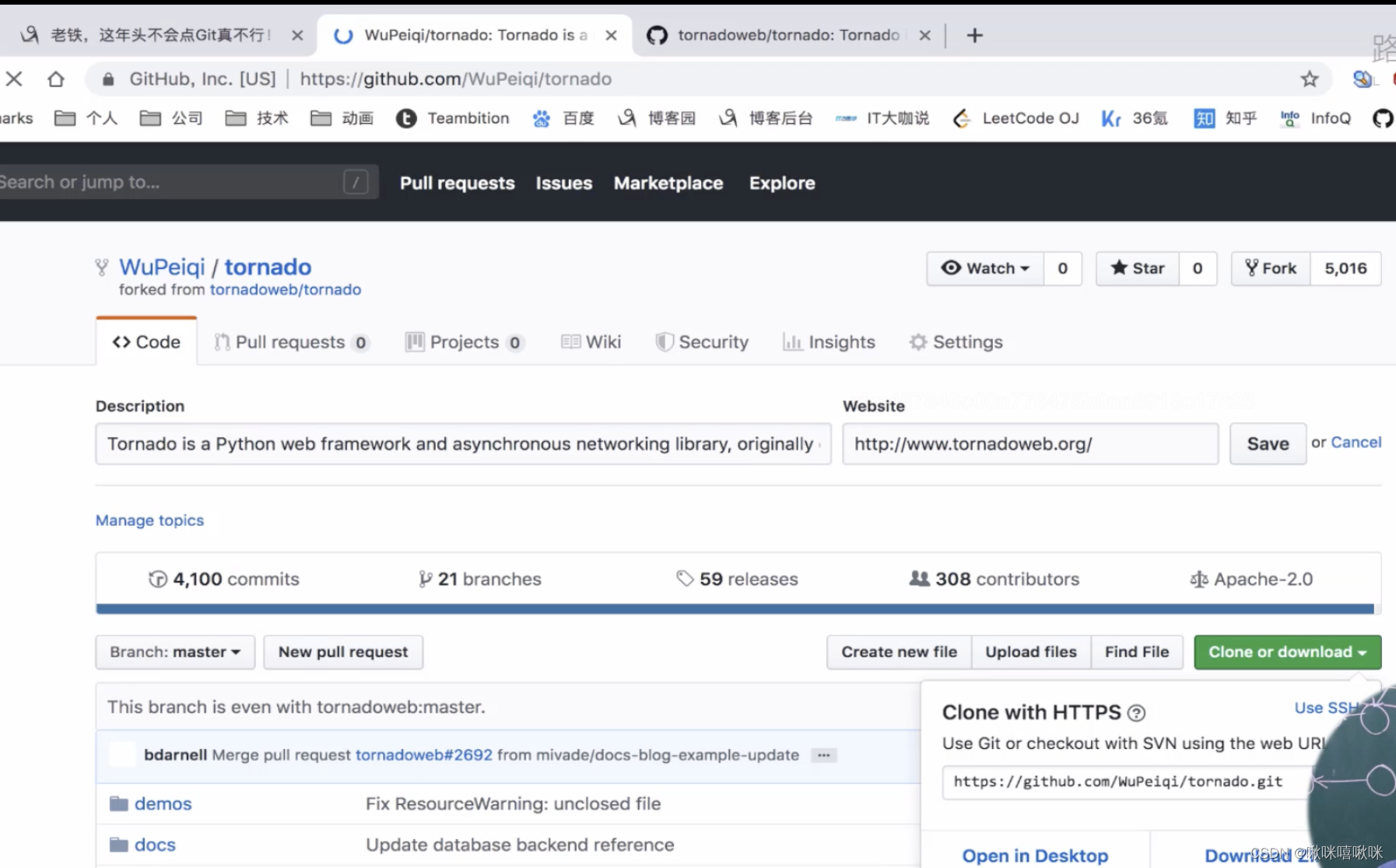
Task: Open Explore in GitHub header
Action: coord(782,183)
